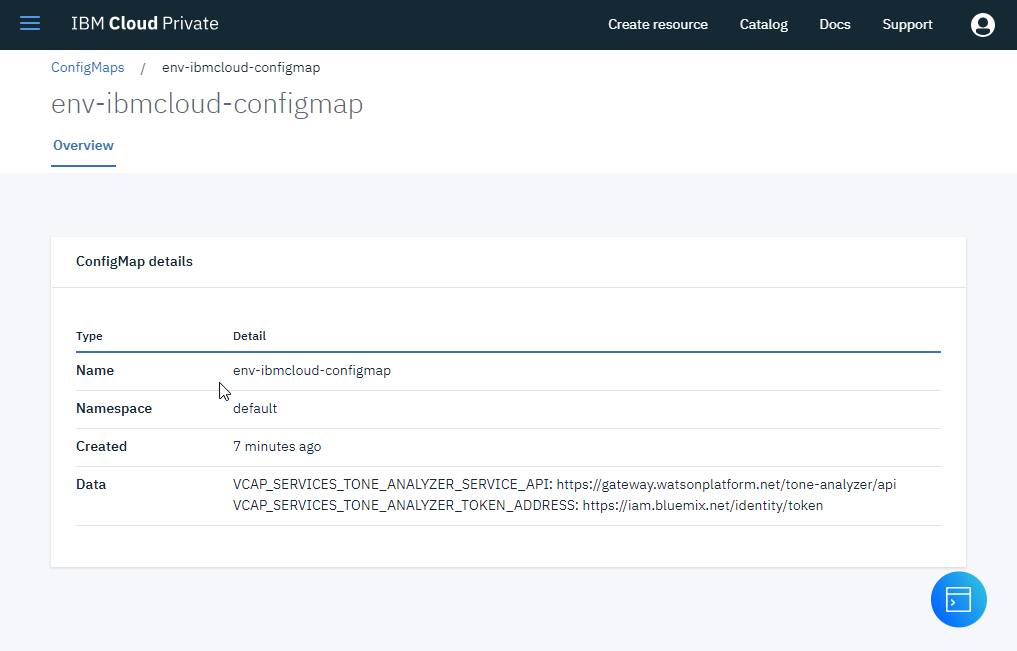
Task: Click the IBM Cloud Private logo
Action: click(144, 24)
